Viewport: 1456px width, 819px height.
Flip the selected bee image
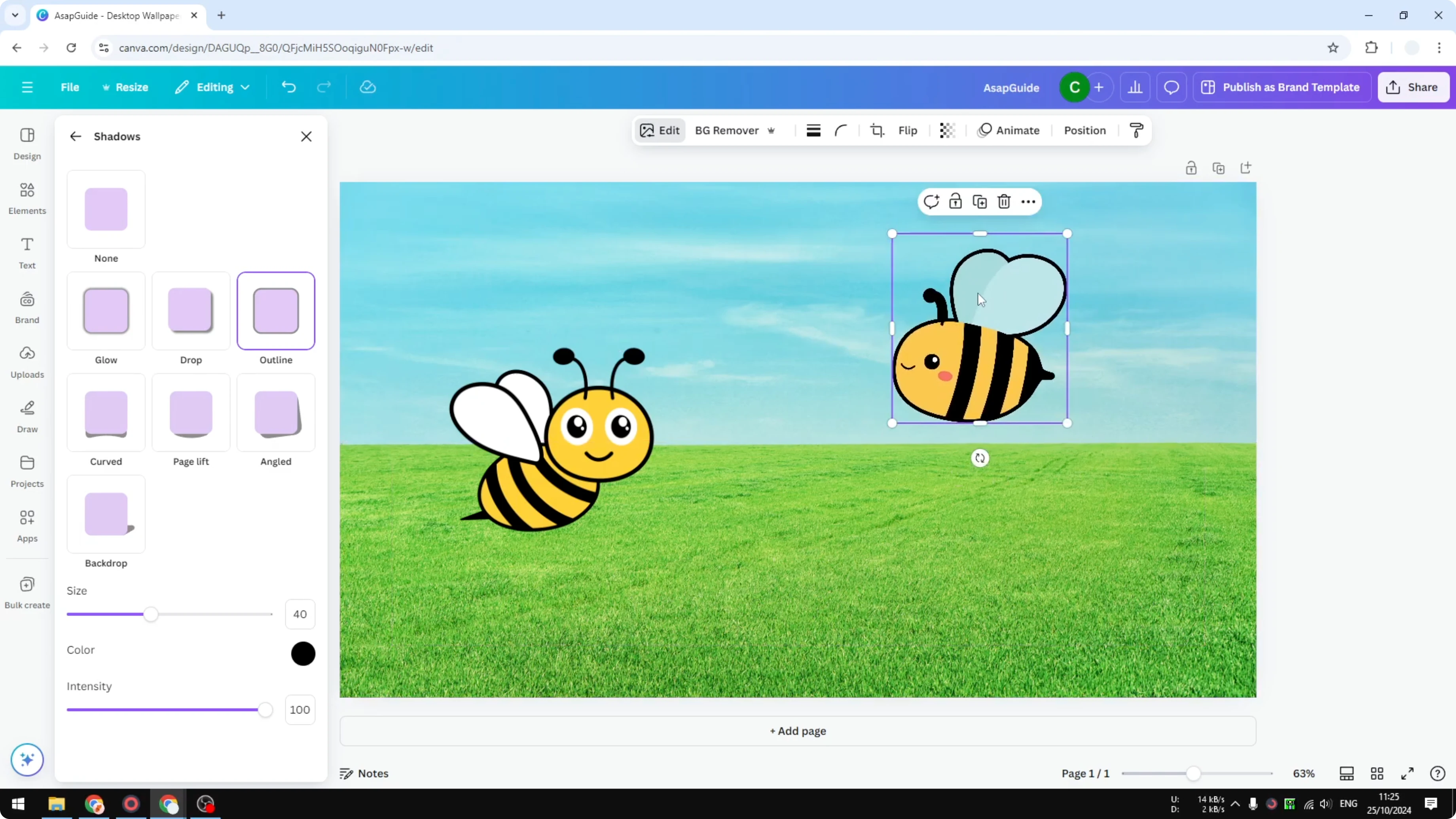pyautogui.click(x=908, y=130)
